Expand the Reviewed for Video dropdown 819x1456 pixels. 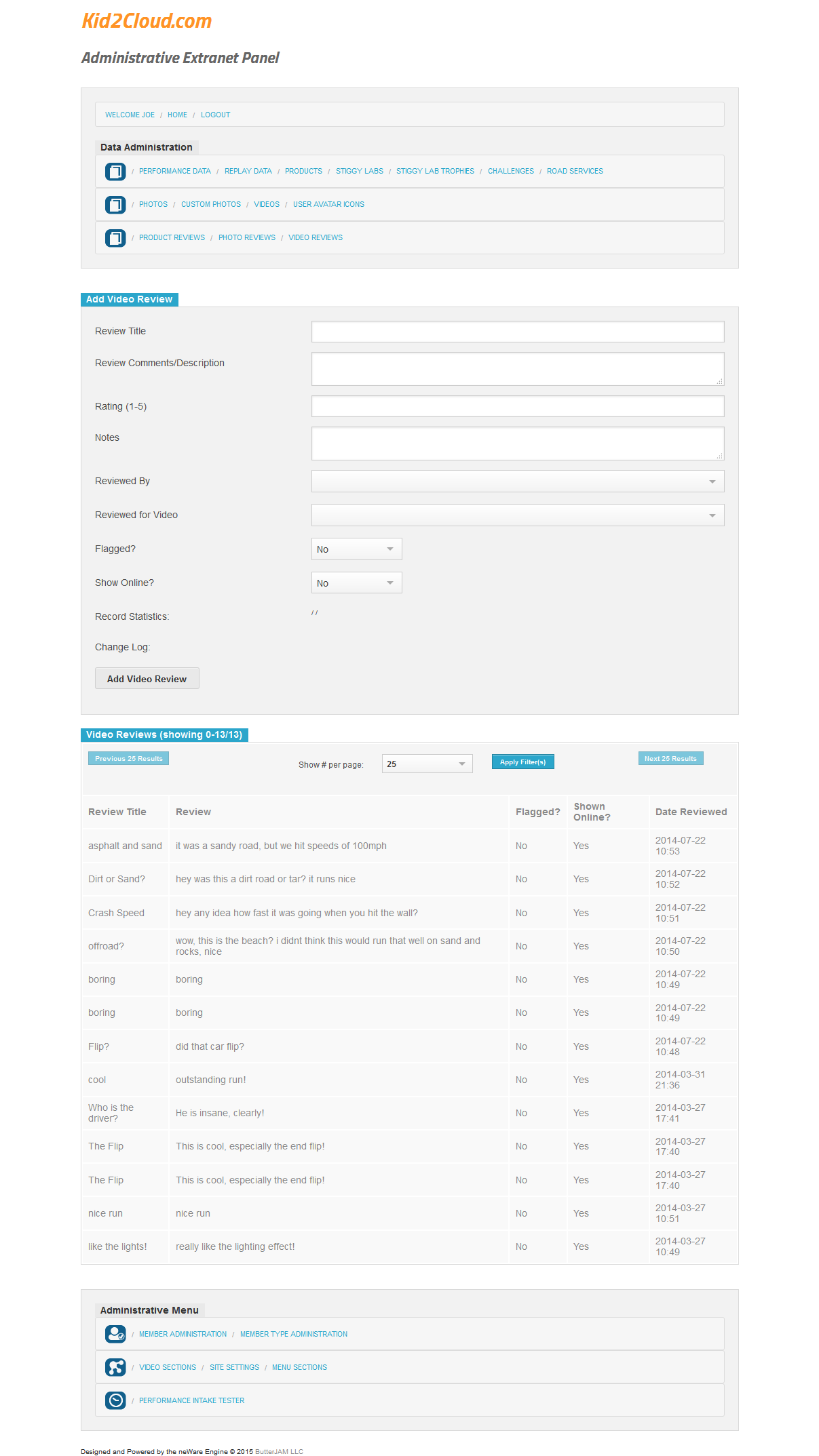[517, 515]
